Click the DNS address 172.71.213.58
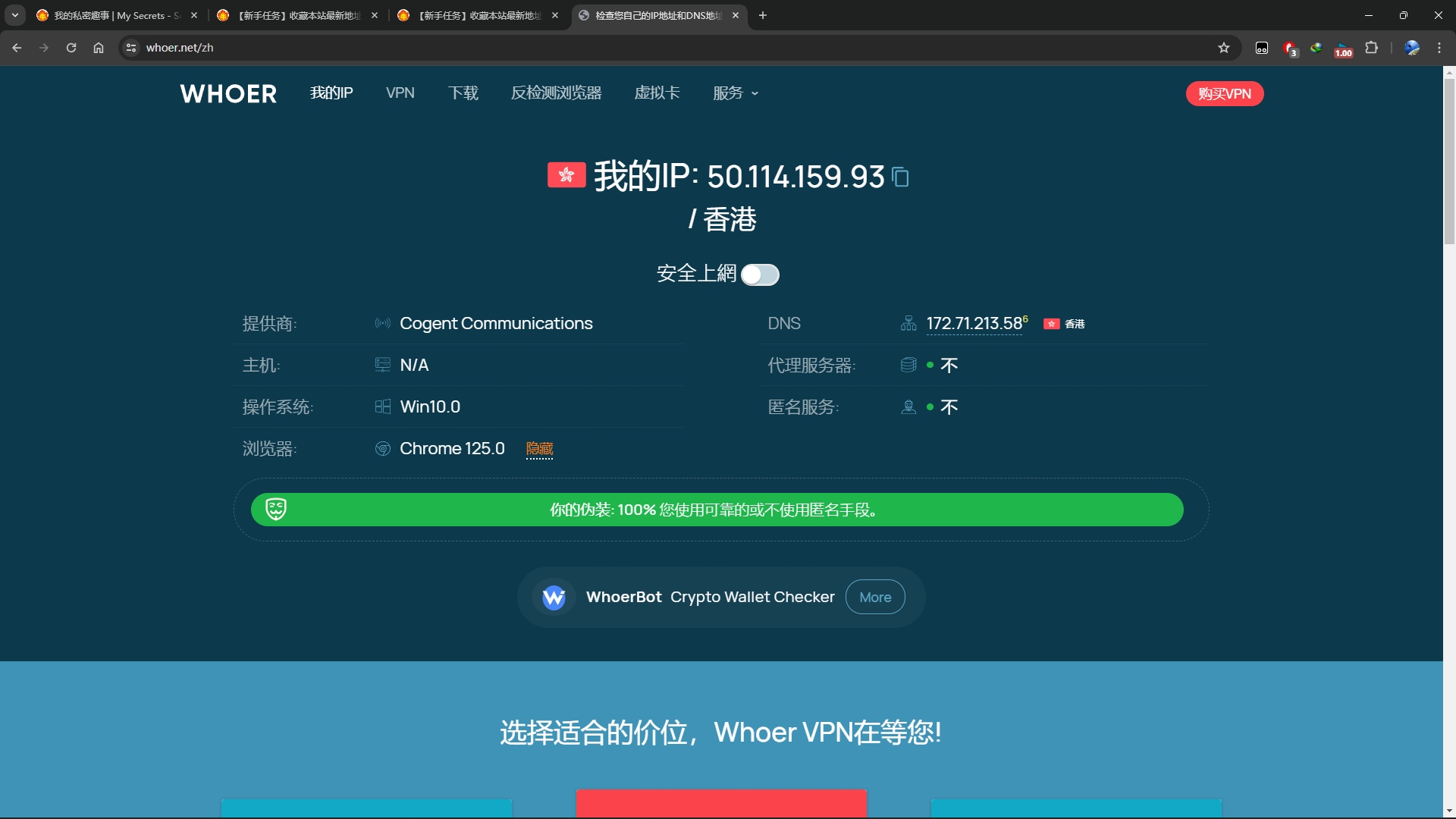 [x=974, y=324]
